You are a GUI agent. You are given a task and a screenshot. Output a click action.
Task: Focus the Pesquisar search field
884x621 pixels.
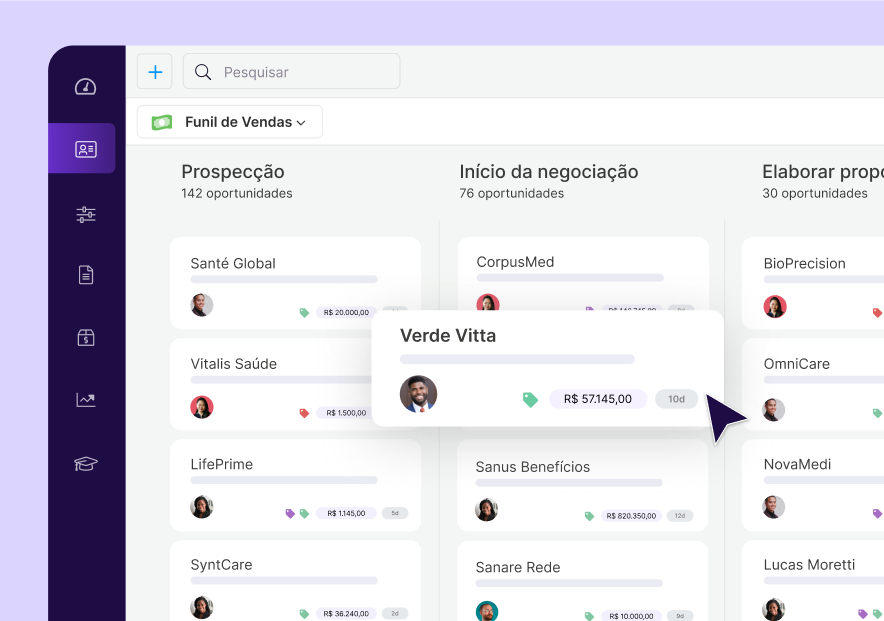pyautogui.click(x=291, y=72)
